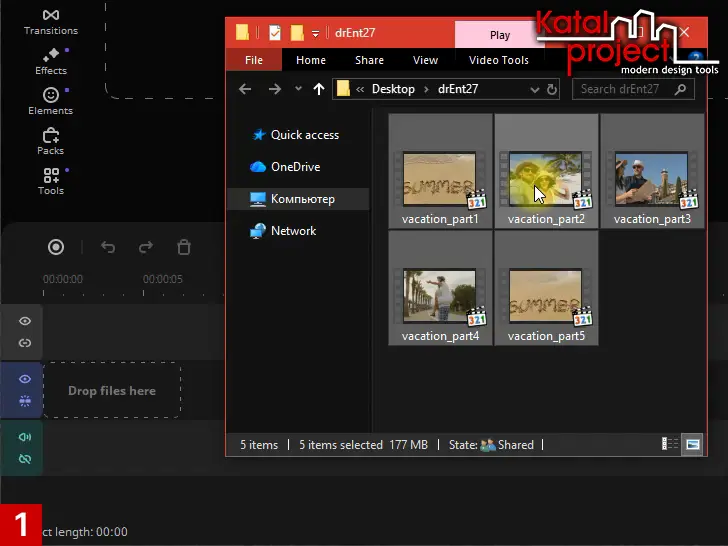Viewport: 728px width, 546px height.
Task: Refresh the drEnt27 folder
Action: tap(552, 89)
